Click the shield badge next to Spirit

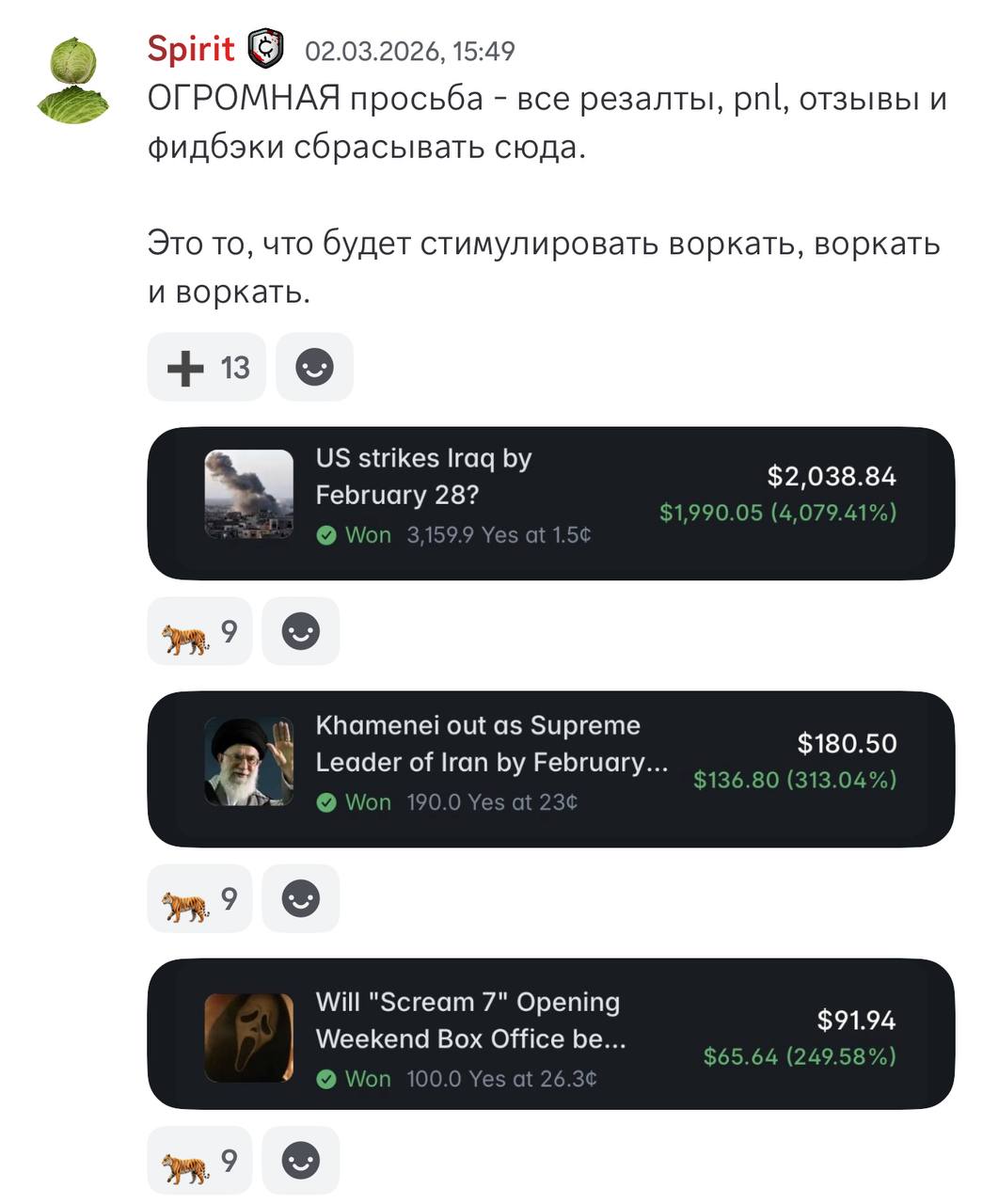[265, 49]
